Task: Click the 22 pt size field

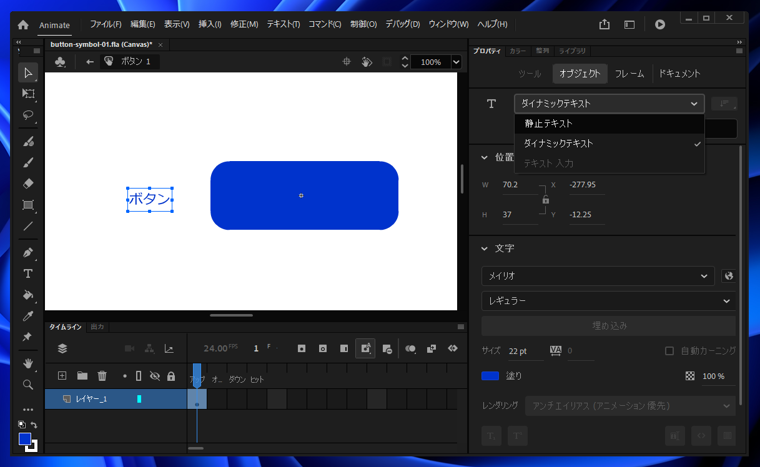Action: tap(525, 351)
